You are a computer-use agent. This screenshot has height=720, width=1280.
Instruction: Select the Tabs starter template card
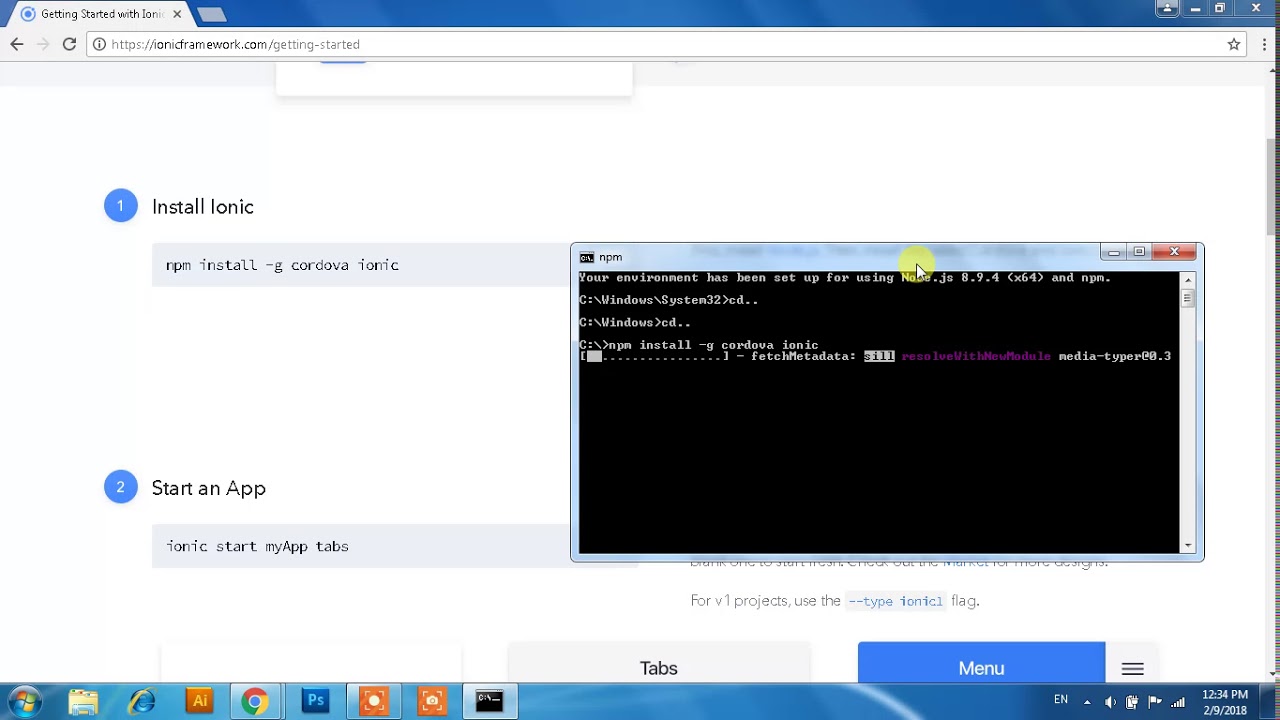[659, 663]
